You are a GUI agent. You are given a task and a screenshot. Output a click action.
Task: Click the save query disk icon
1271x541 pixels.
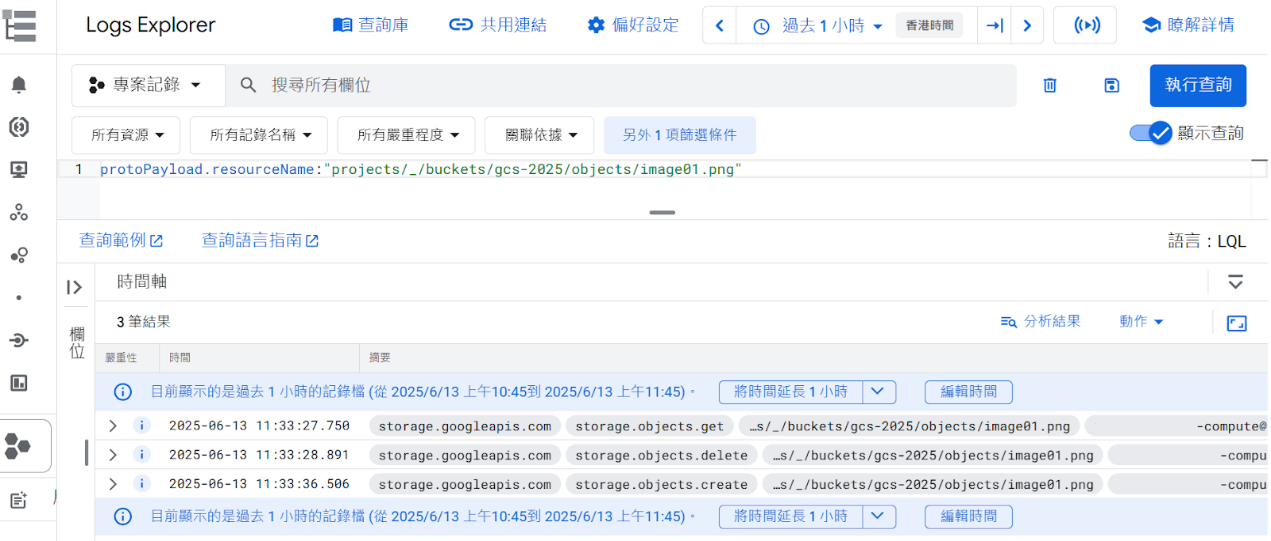(x=1111, y=86)
